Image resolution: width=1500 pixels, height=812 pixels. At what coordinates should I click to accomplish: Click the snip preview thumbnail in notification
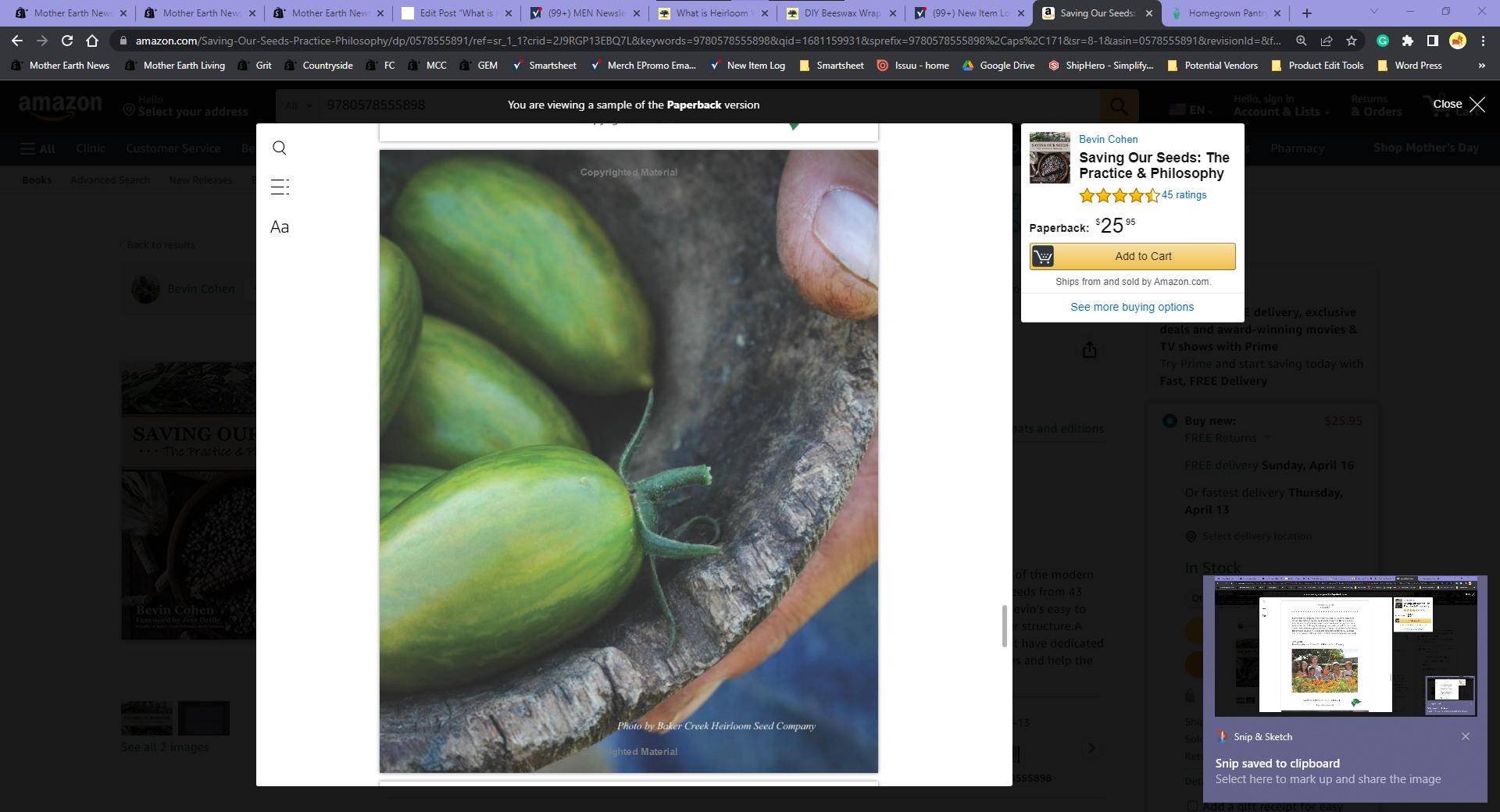pyautogui.click(x=1345, y=646)
